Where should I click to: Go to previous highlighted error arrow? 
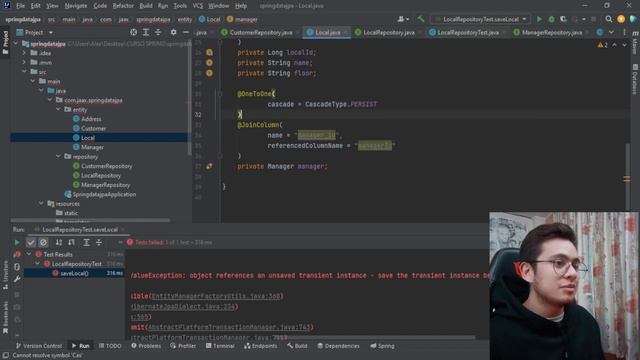point(615,45)
